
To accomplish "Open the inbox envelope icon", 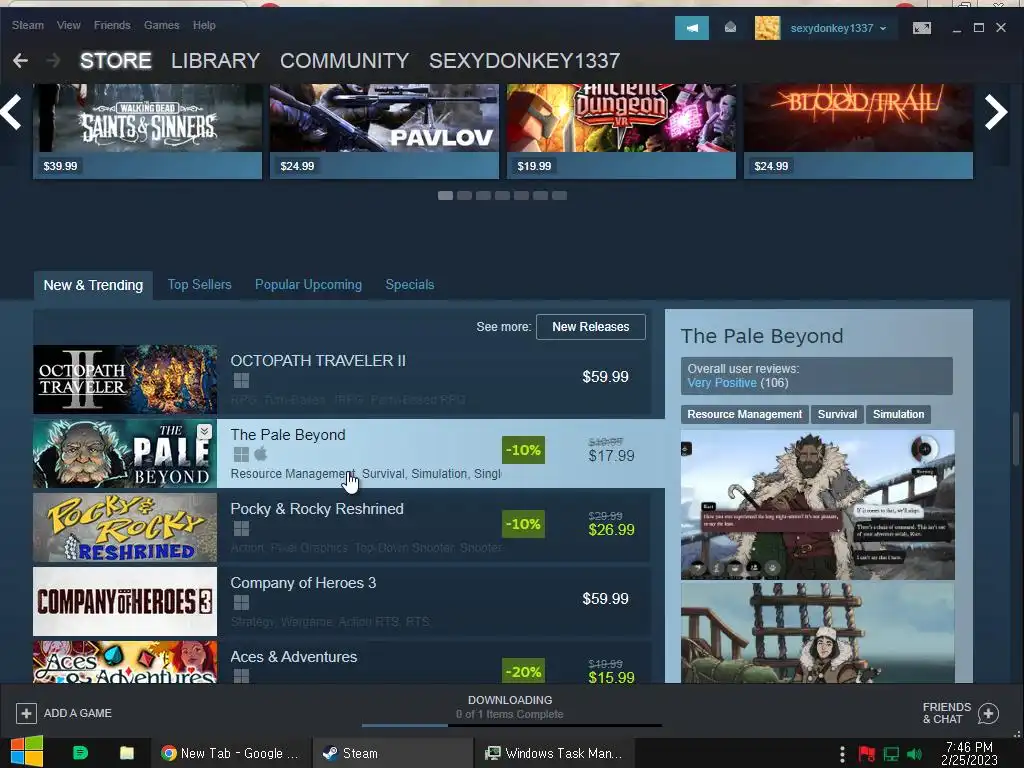I will pos(730,27).
